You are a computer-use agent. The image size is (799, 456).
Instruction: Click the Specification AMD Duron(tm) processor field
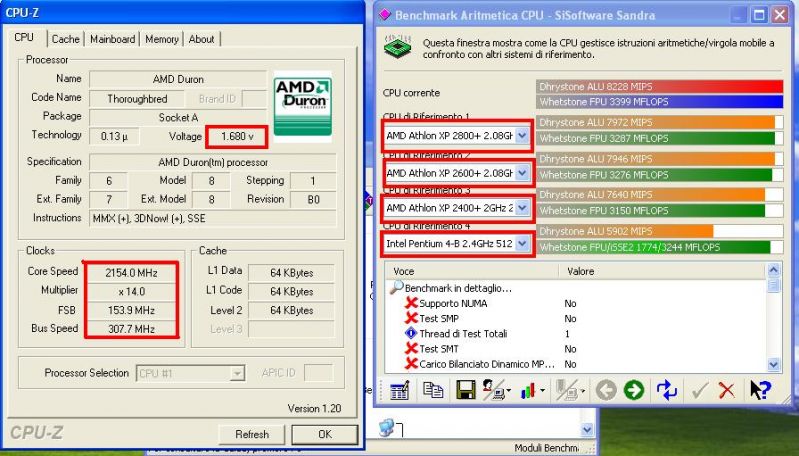[212, 163]
